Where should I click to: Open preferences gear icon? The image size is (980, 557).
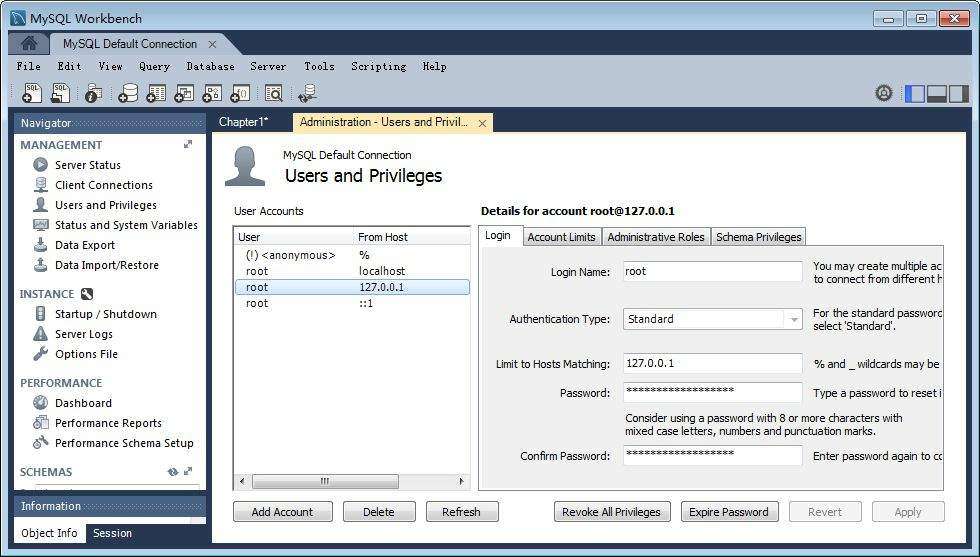pos(884,93)
